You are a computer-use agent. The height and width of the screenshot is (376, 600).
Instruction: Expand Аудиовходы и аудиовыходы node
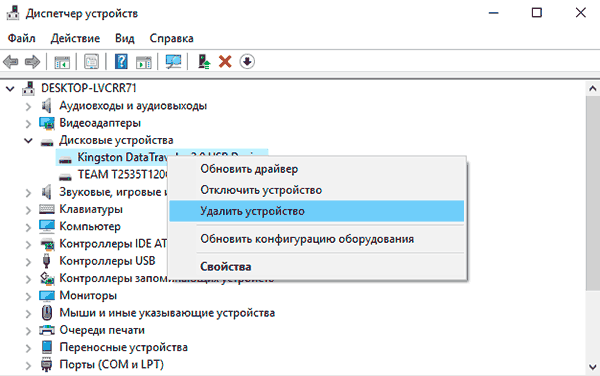coord(28,106)
